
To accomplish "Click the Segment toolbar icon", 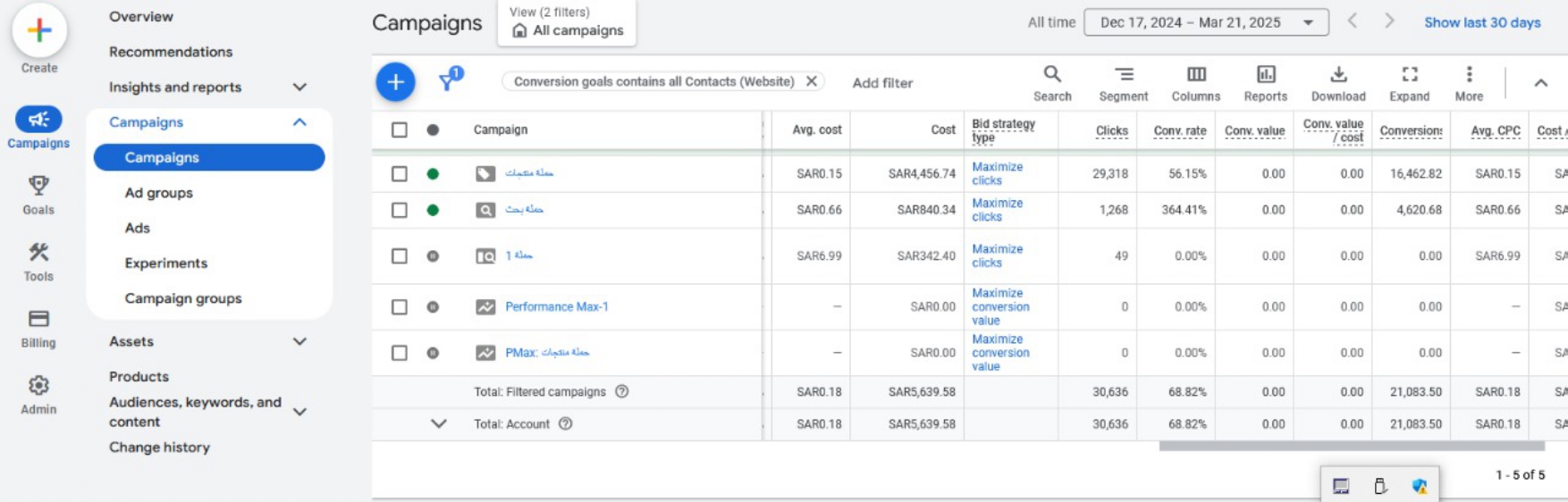I will coord(1123,75).
